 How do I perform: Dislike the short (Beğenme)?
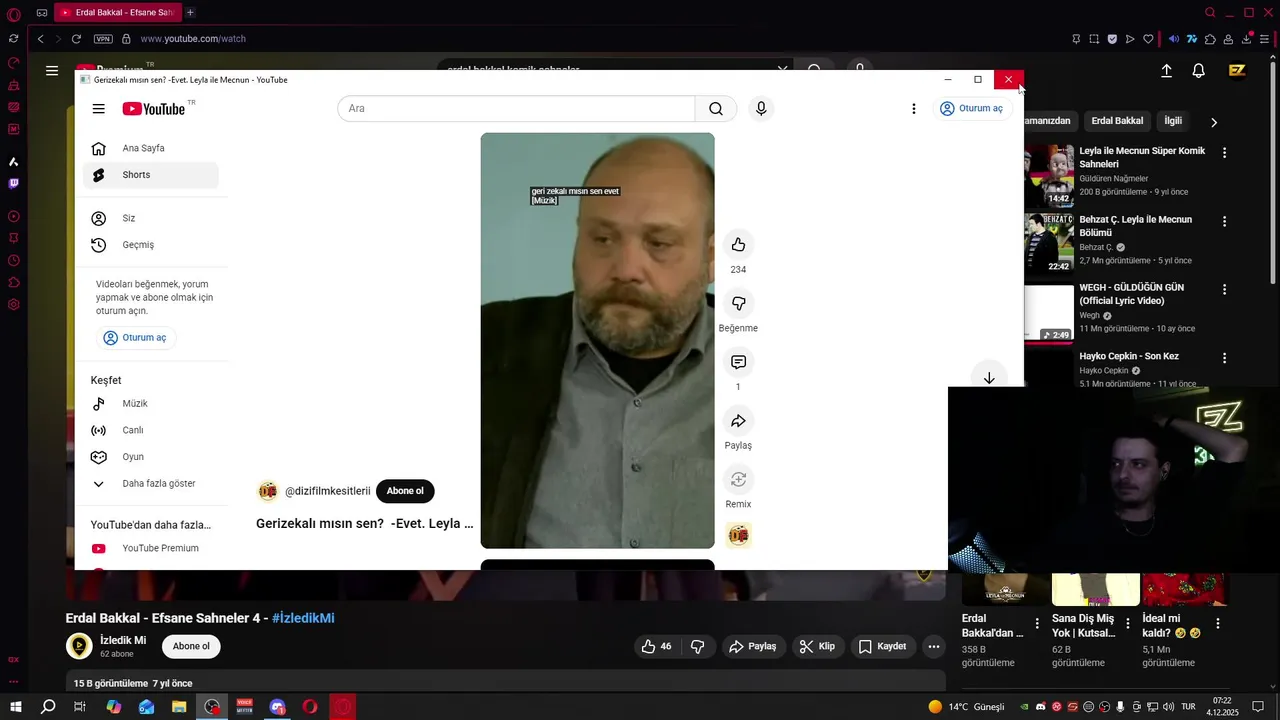point(738,303)
